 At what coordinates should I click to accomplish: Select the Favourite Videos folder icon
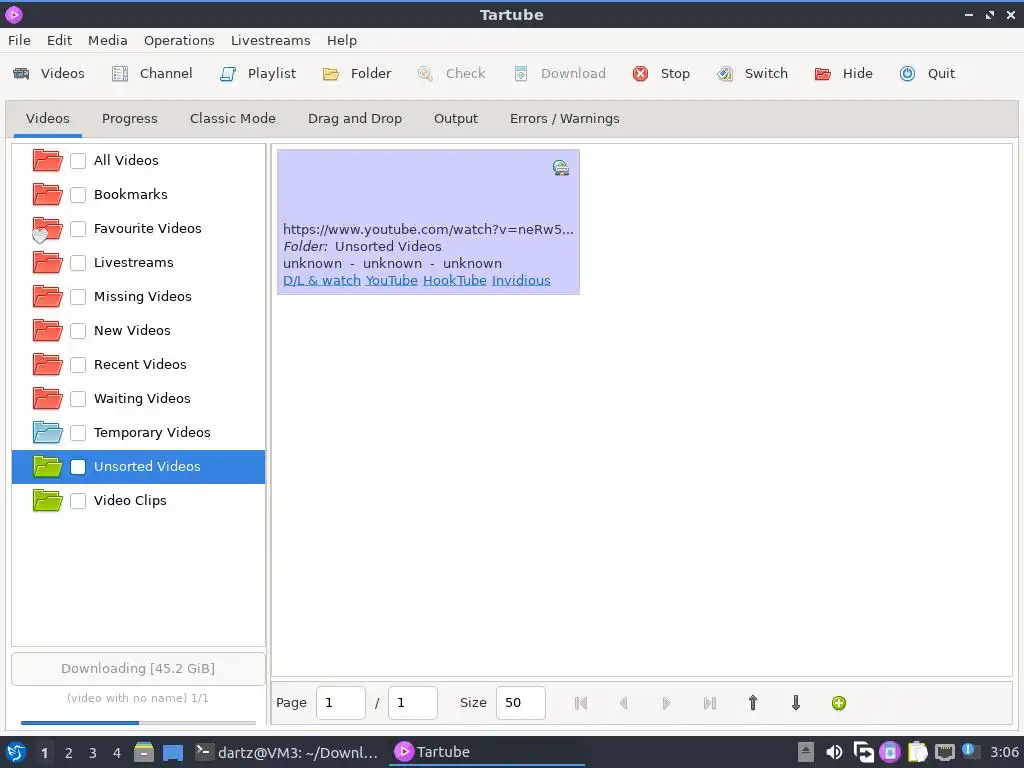47,229
